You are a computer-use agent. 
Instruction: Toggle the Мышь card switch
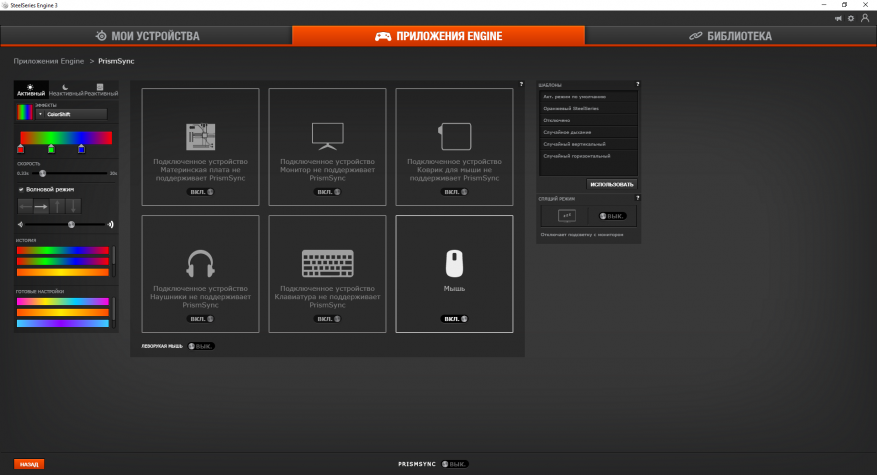[454, 319]
